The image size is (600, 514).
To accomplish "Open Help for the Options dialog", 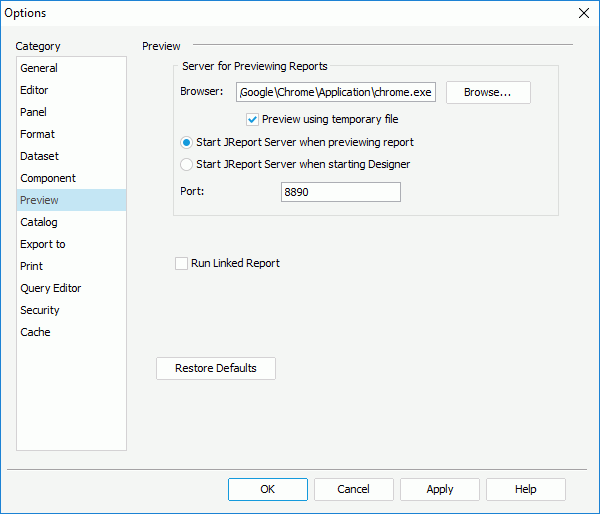I will tap(526, 489).
